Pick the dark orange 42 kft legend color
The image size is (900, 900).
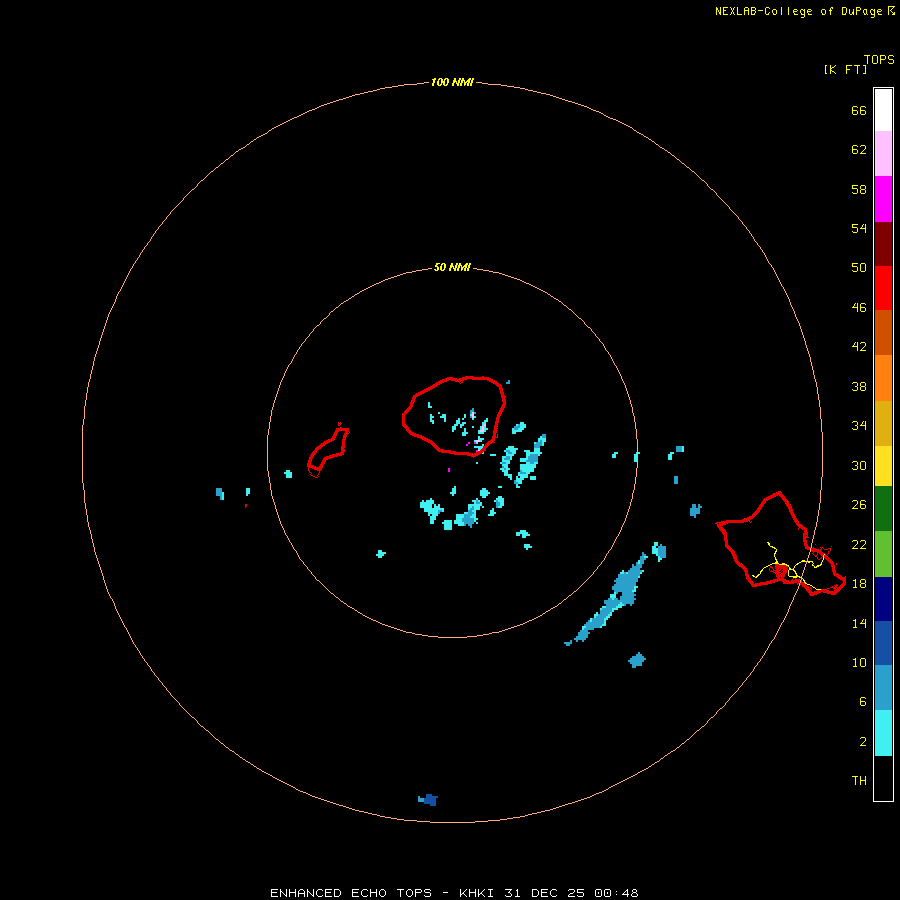[883, 332]
